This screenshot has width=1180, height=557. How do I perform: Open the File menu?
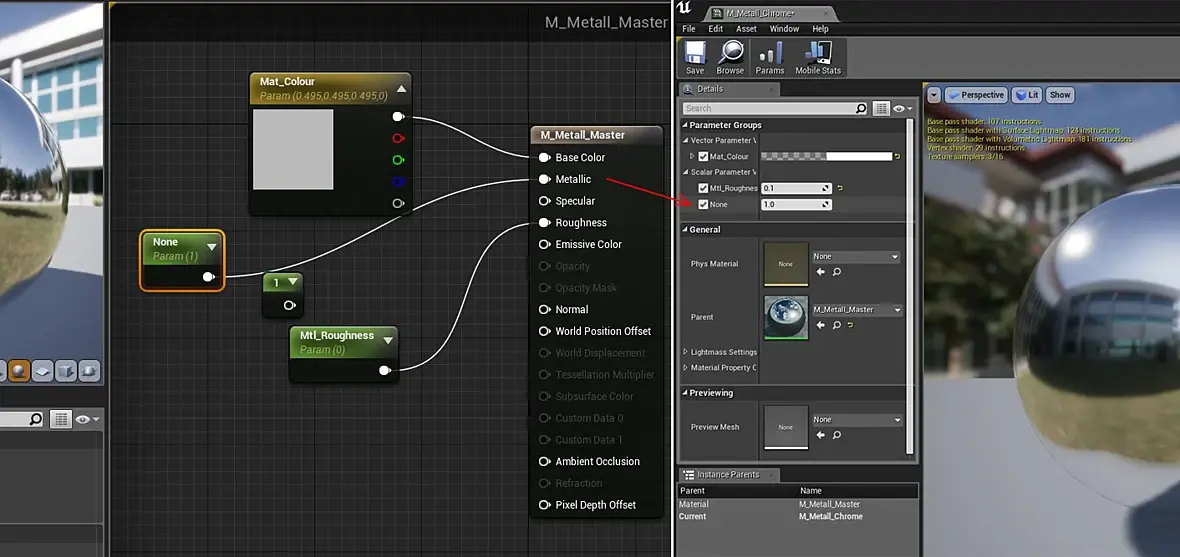689,29
